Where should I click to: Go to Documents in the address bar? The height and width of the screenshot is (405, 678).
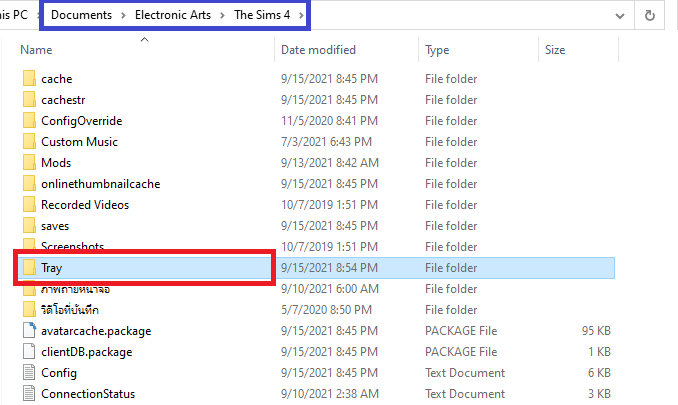[81, 15]
